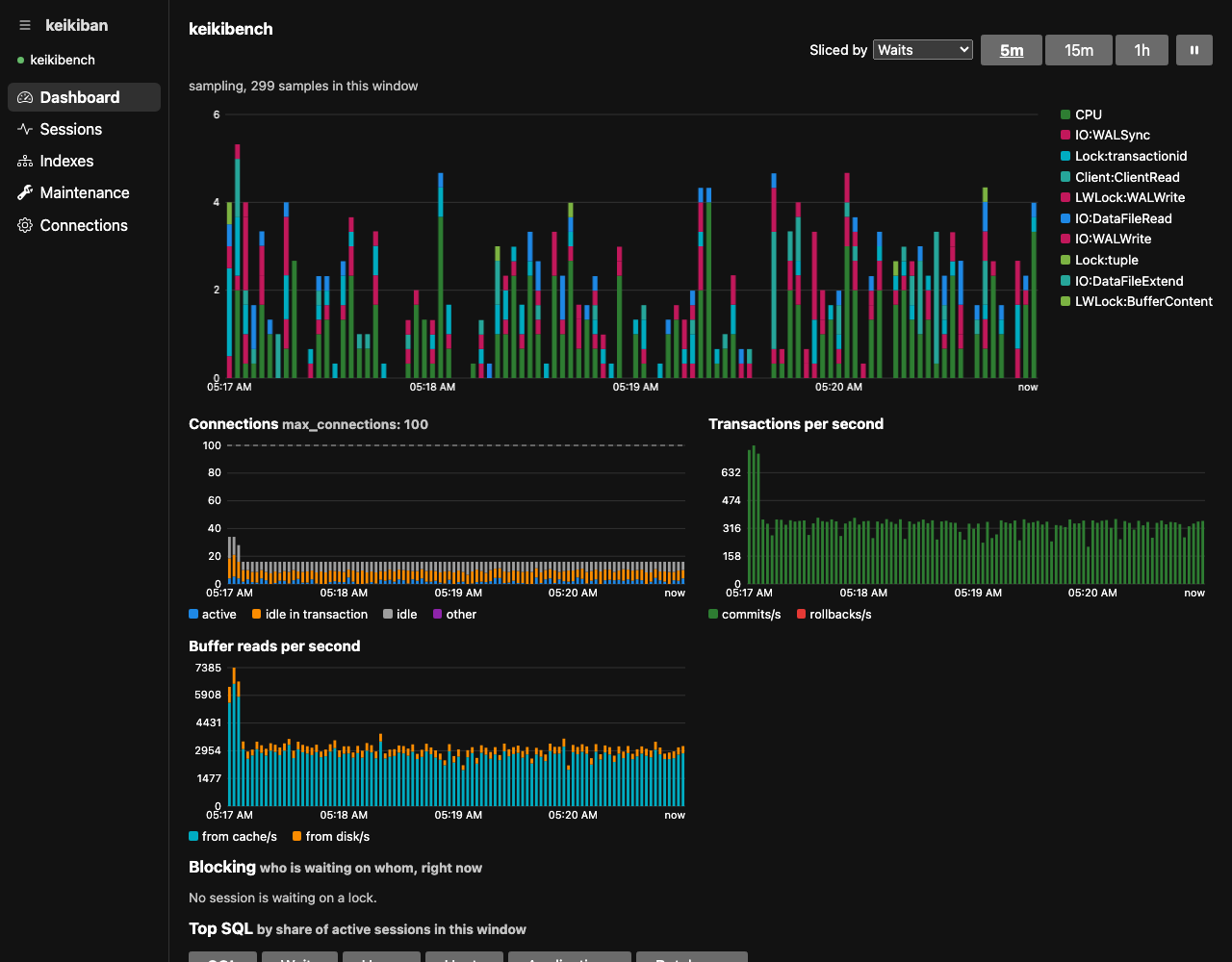Click the 'from disk/s' legend entry

pos(331,836)
